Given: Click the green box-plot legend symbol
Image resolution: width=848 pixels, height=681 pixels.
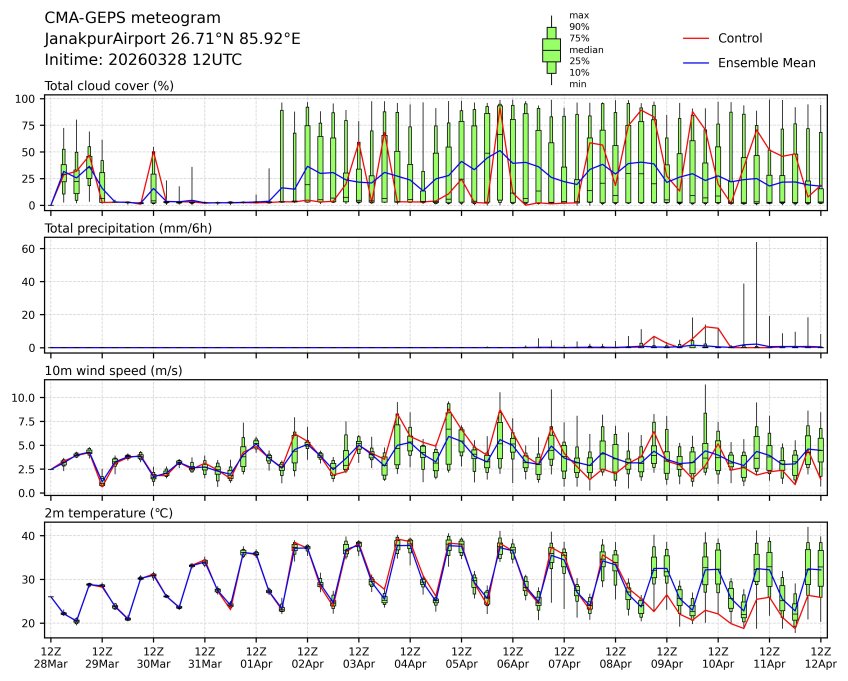Looking at the screenshot, I should click(x=550, y=49).
